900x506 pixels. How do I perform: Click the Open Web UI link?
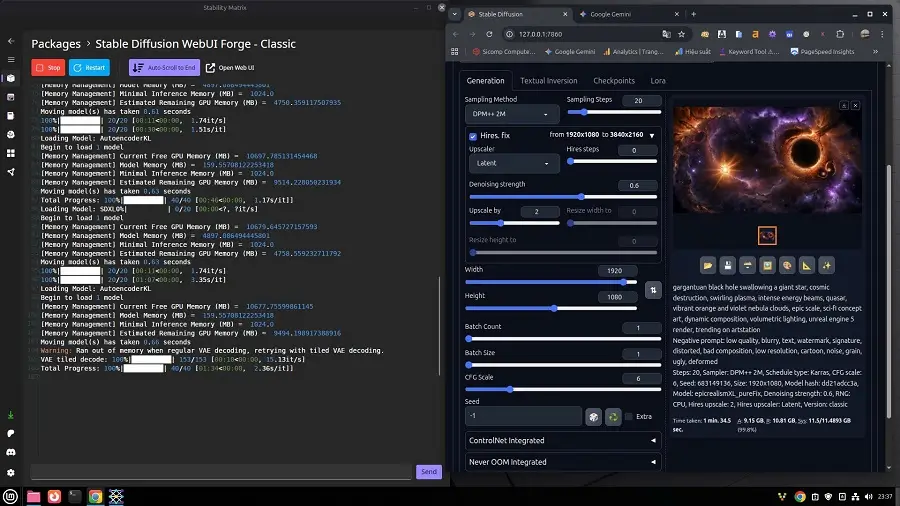[x=231, y=68]
